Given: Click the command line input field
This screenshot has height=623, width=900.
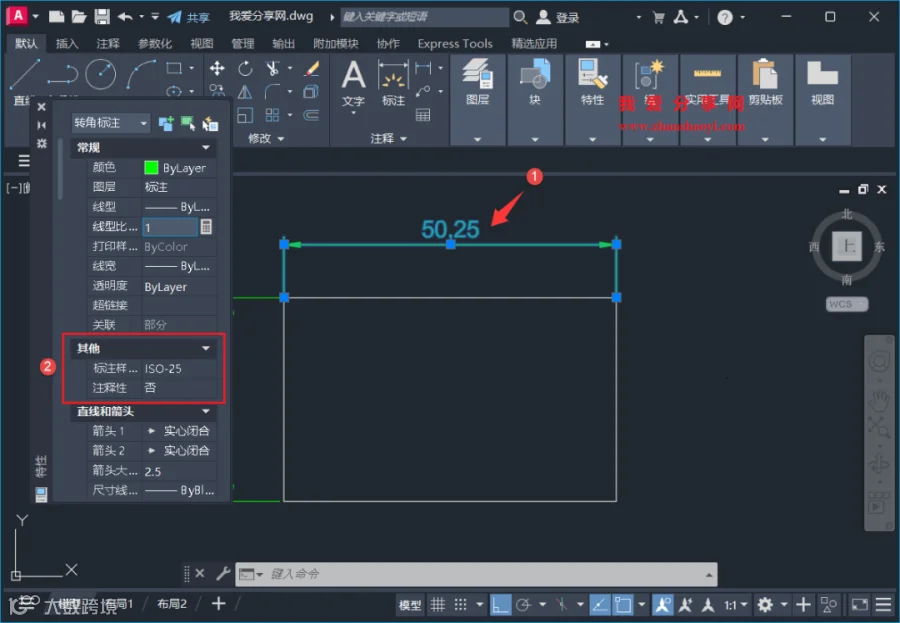Looking at the screenshot, I should 475,574.
